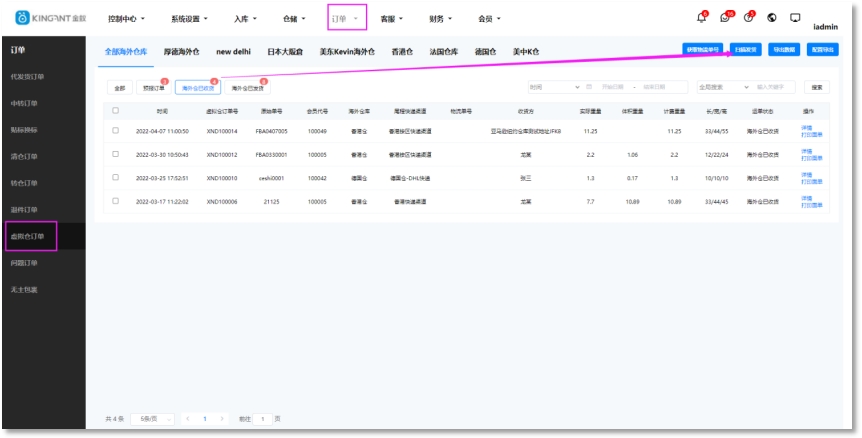
Task: Switch to 美中K仓 tab
Action: tap(526, 52)
